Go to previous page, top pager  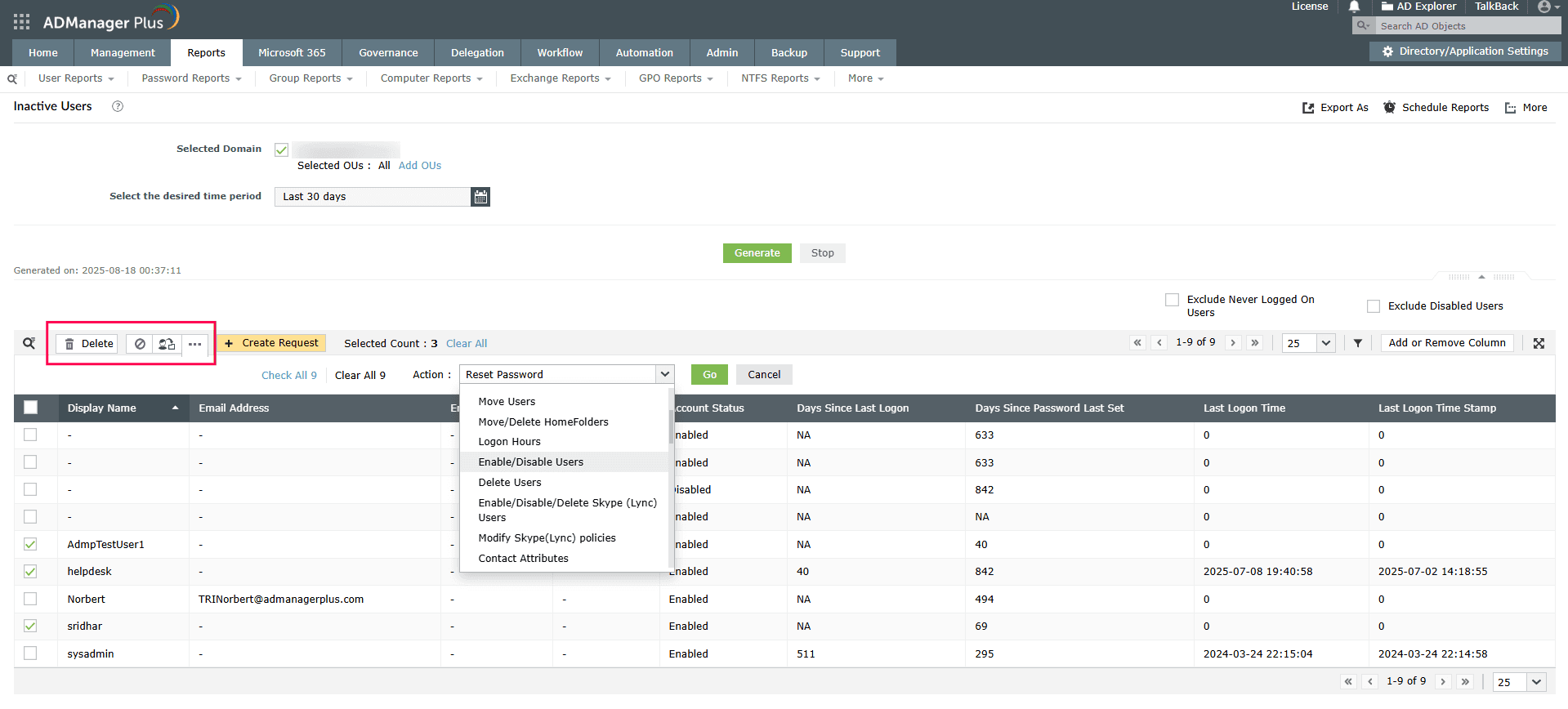click(1159, 343)
